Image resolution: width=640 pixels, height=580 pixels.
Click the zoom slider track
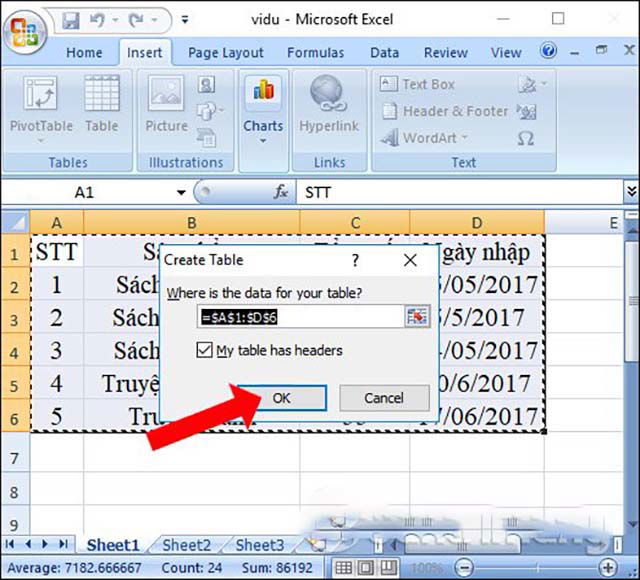[536, 568]
